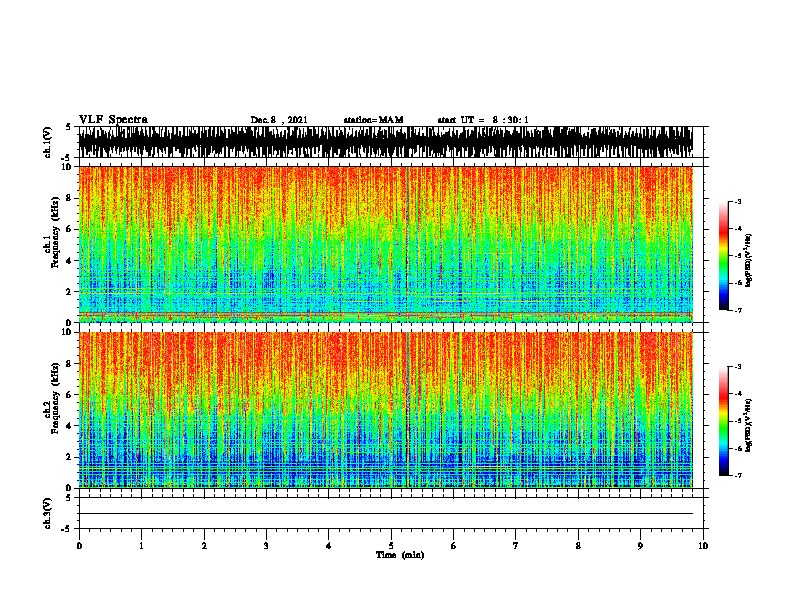Click the lower PSD colorbar beside ch.2
The image size is (792, 612).
click(x=724, y=421)
